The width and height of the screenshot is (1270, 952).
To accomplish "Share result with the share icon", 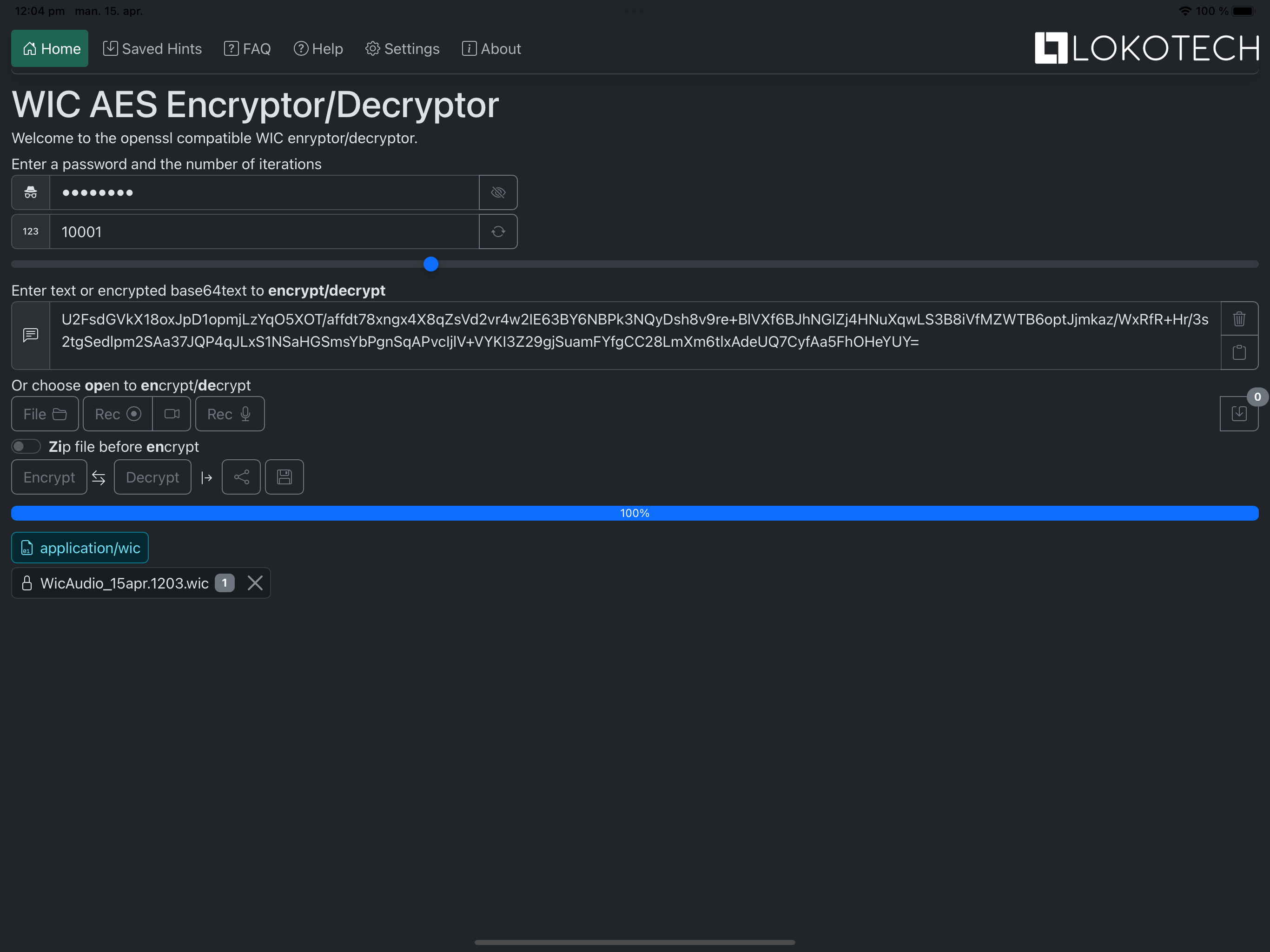I will (241, 476).
